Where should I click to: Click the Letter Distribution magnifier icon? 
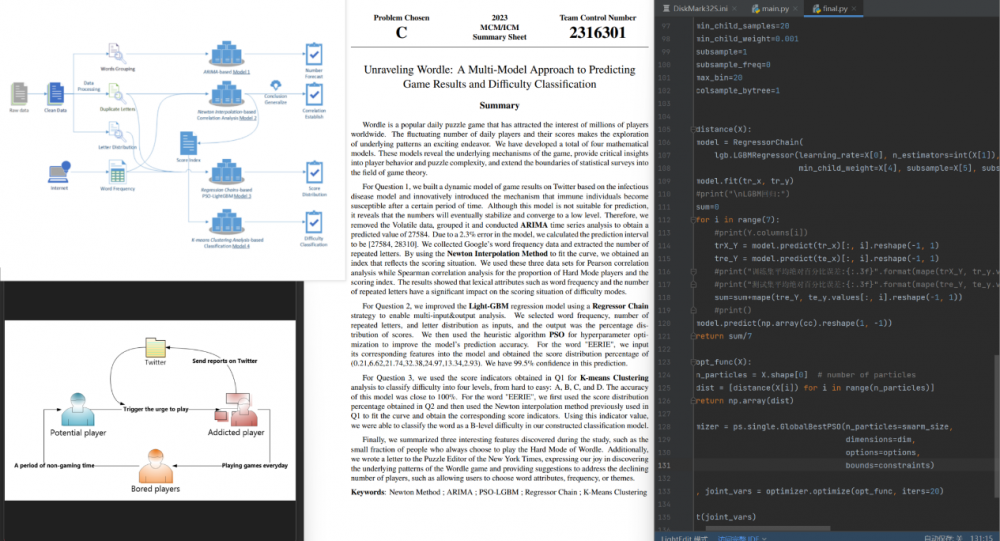pos(115,131)
